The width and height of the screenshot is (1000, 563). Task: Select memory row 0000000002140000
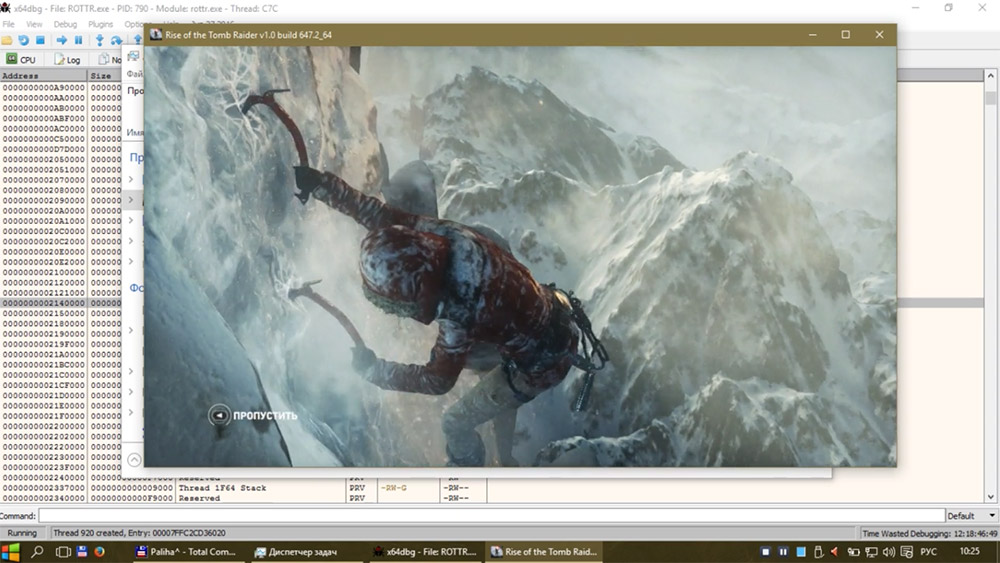(43, 303)
